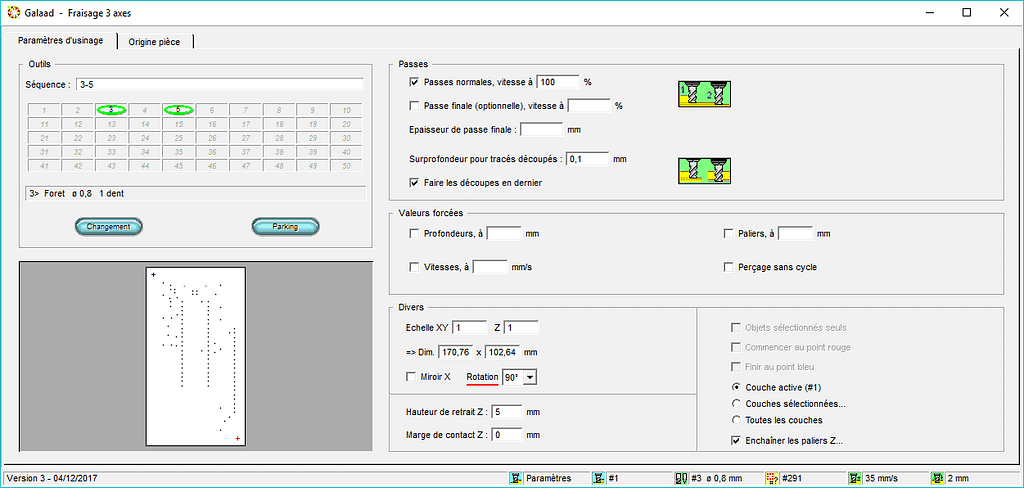Image resolution: width=1024 pixels, height=488 pixels.
Task: Click the normal passes speed field
Action: (x=558, y=82)
